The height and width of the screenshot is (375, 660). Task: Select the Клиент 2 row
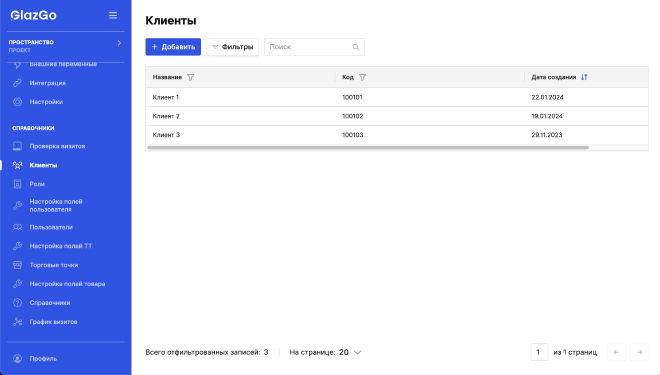coord(397,116)
